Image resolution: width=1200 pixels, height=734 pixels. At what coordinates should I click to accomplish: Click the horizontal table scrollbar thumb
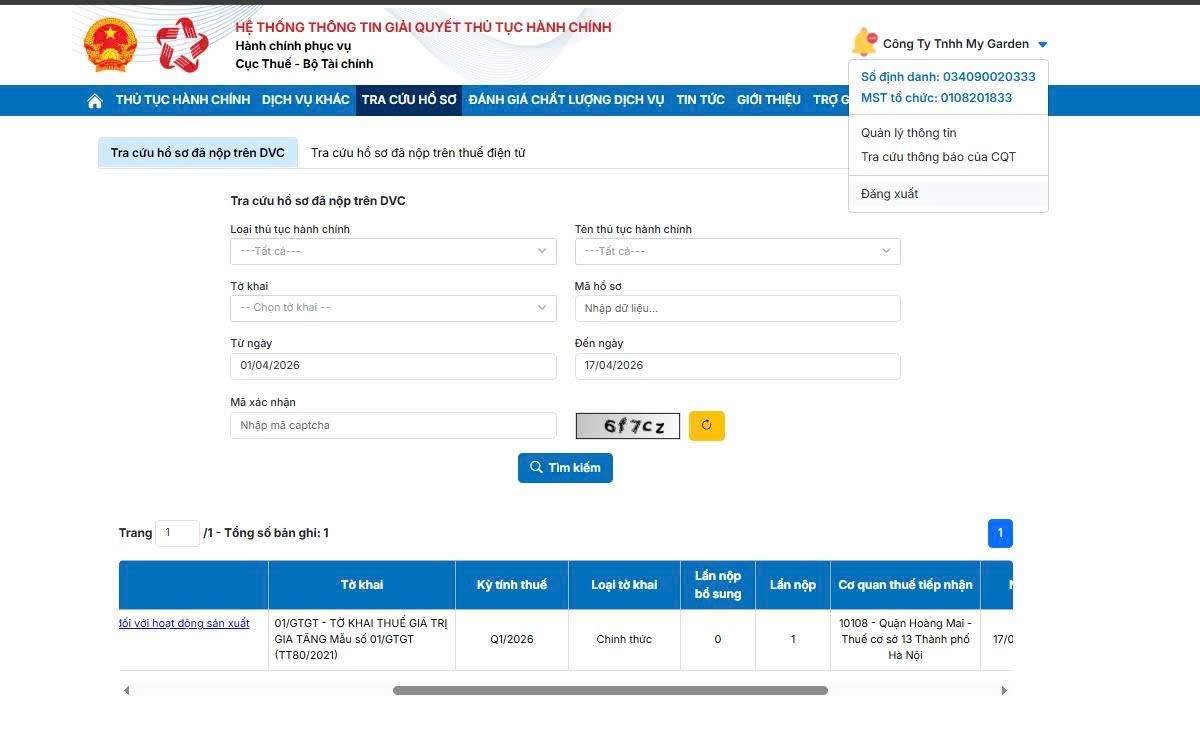(x=610, y=690)
